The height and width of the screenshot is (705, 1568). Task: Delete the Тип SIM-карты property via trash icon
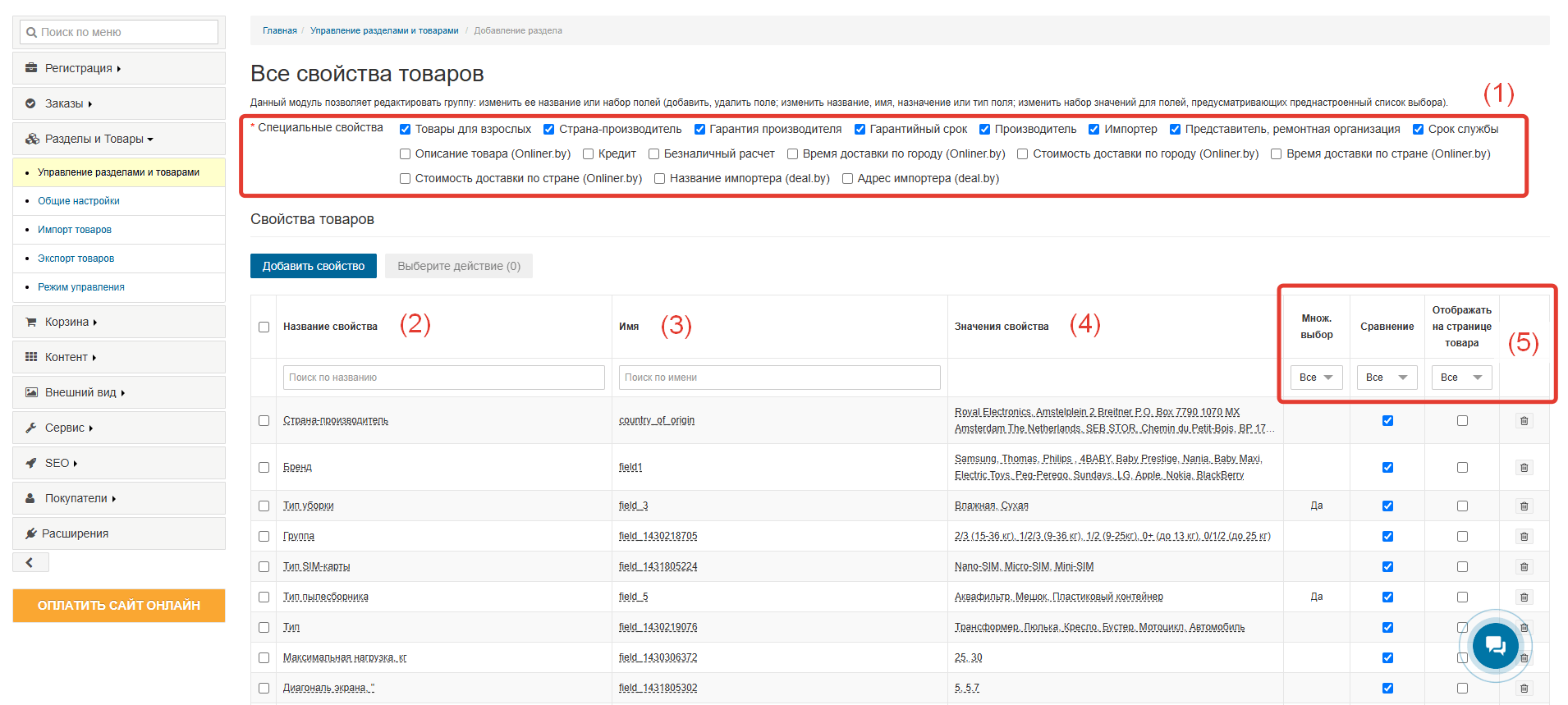click(x=1524, y=567)
